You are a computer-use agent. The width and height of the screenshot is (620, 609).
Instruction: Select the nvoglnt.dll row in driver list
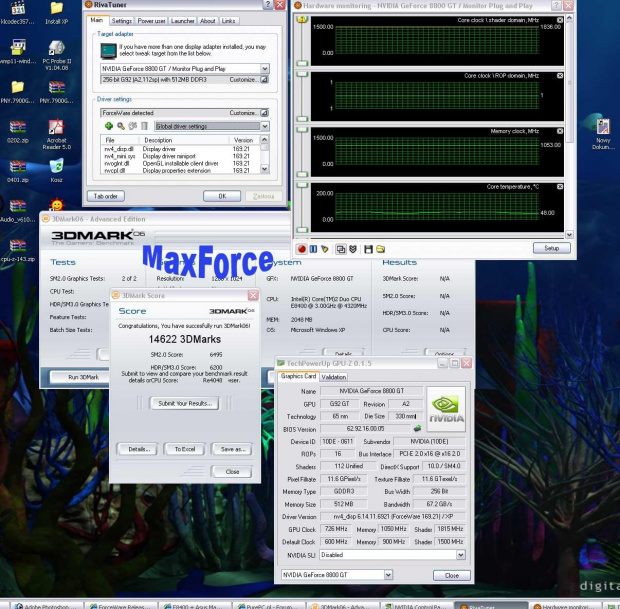(x=180, y=163)
